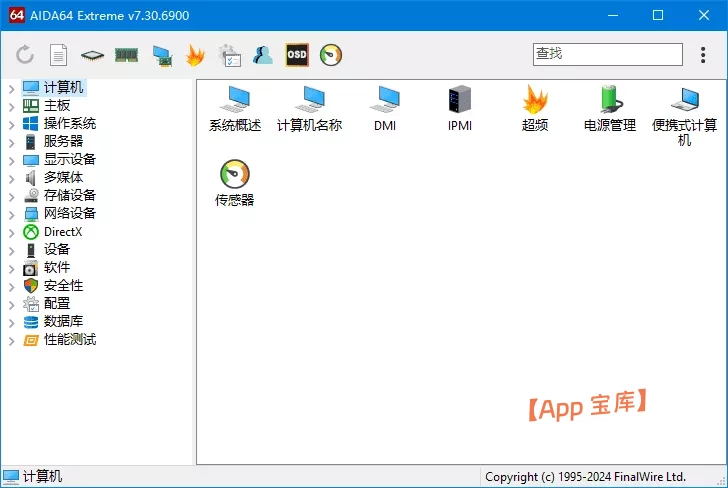
Task: Click the sensor gauge toolbar icon
Action: coord(331,55)
